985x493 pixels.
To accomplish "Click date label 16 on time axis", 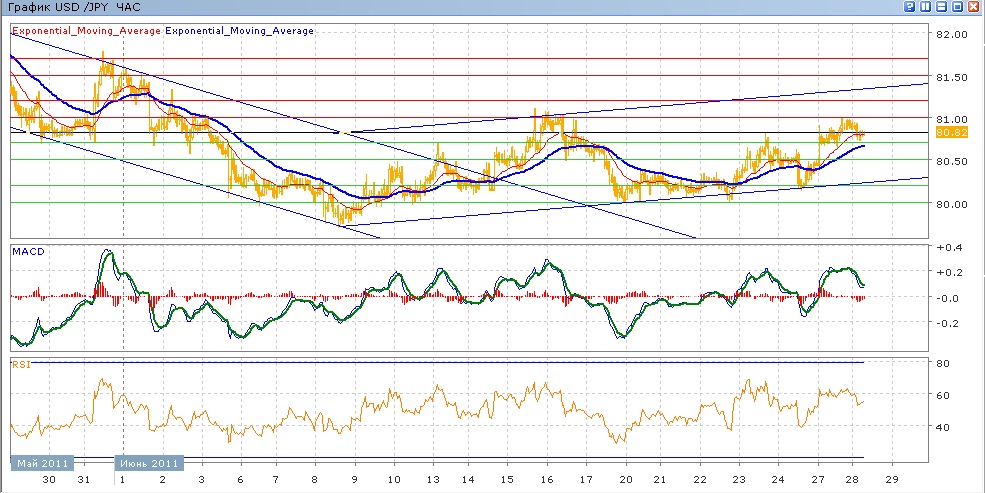I will (x=546, y=479).
